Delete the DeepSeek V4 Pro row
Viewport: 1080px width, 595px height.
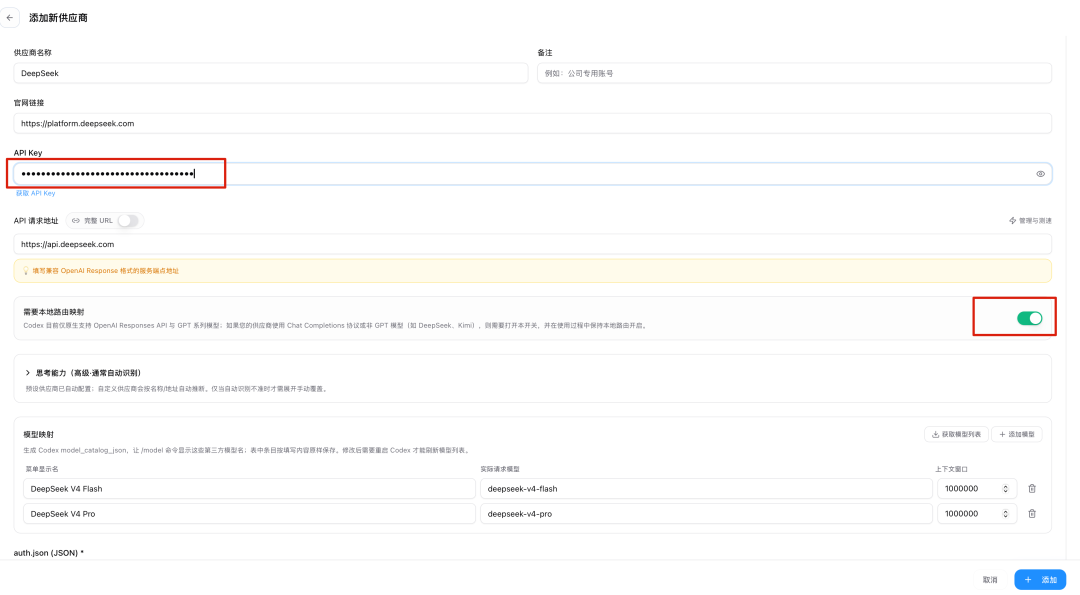click(x=1032, y=514)
